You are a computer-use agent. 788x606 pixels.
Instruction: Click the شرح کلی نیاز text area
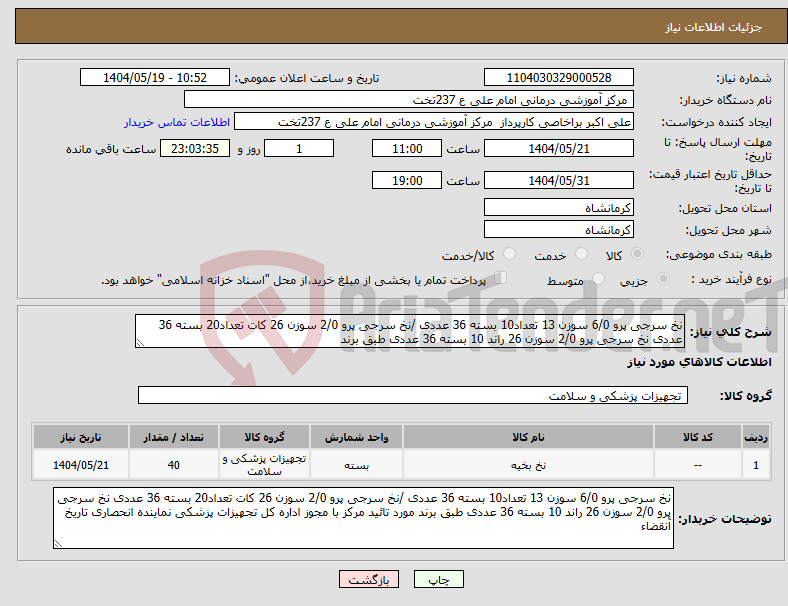coord(410,331)
